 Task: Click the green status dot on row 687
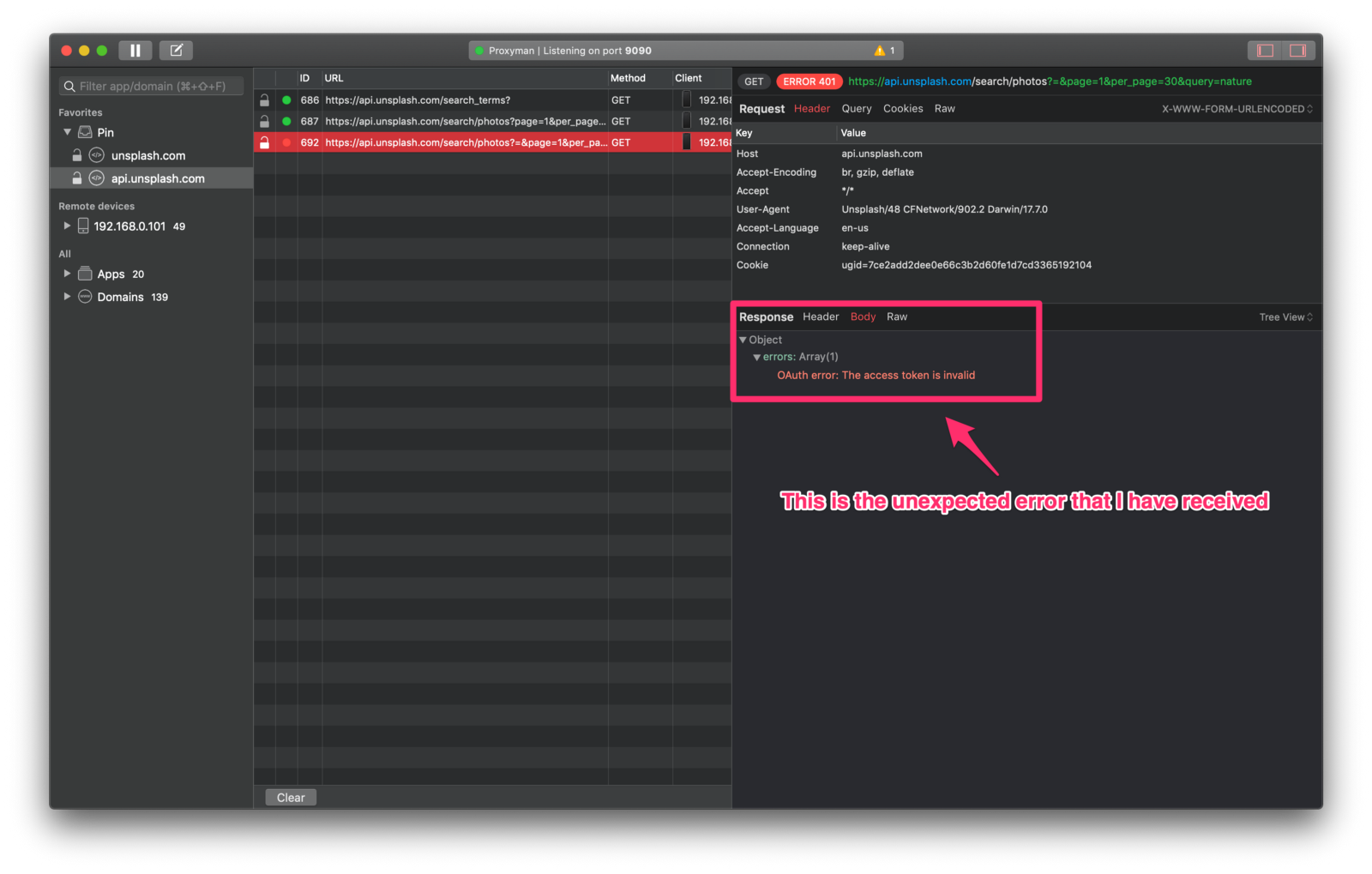click(x=286, y=122)
